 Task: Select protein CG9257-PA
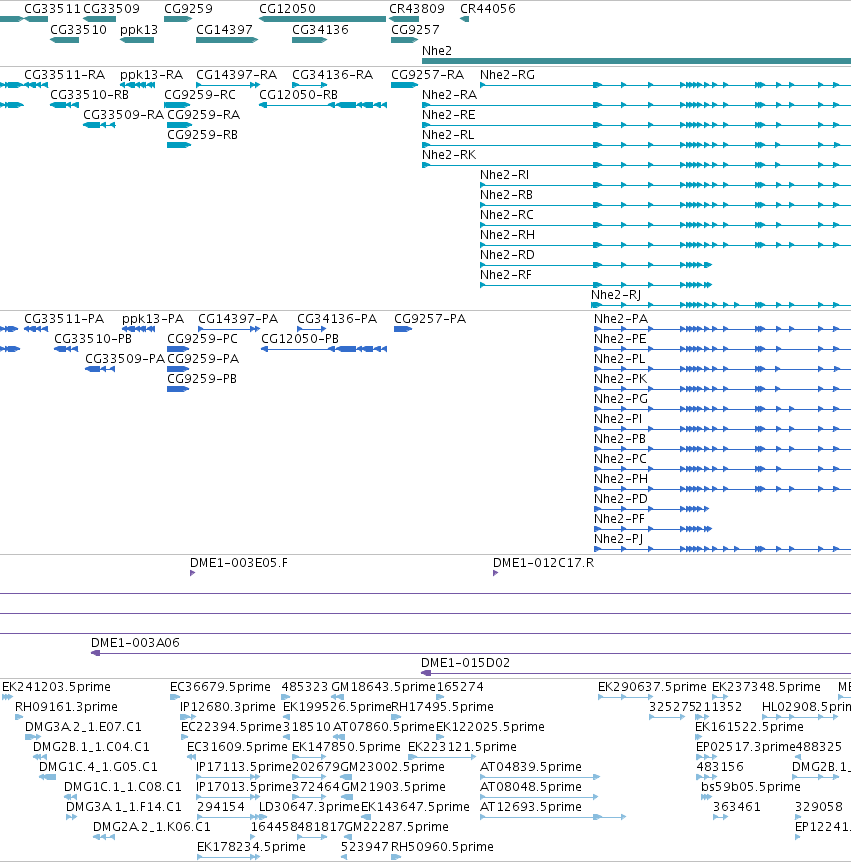click(430, 319)
